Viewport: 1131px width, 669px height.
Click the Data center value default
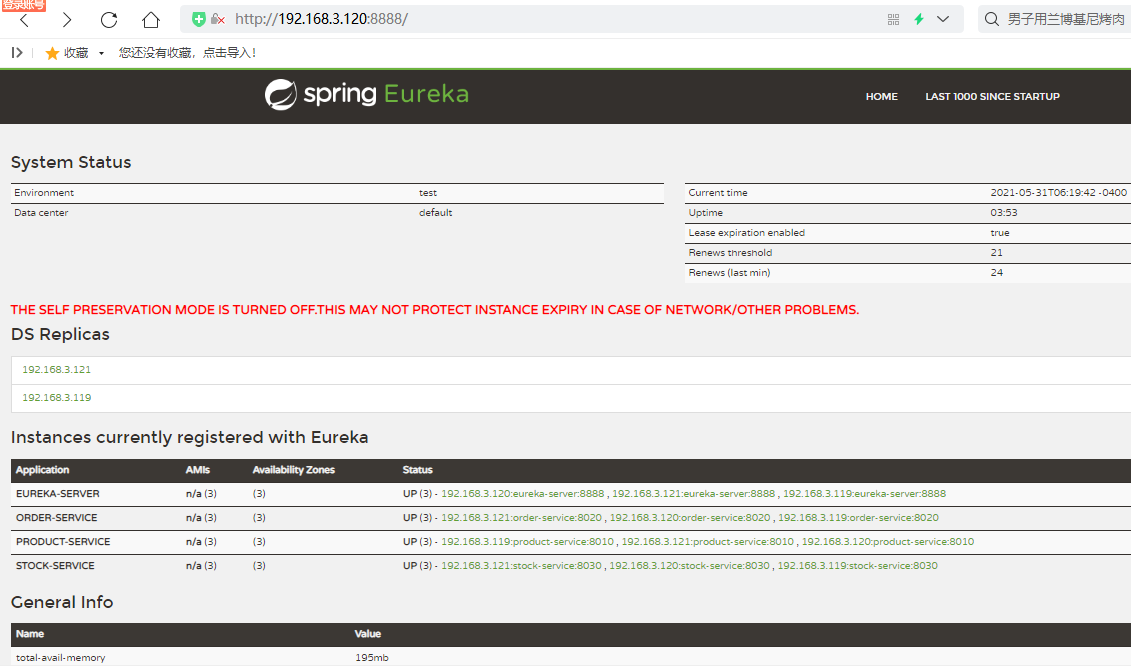[x=436, y=213]
